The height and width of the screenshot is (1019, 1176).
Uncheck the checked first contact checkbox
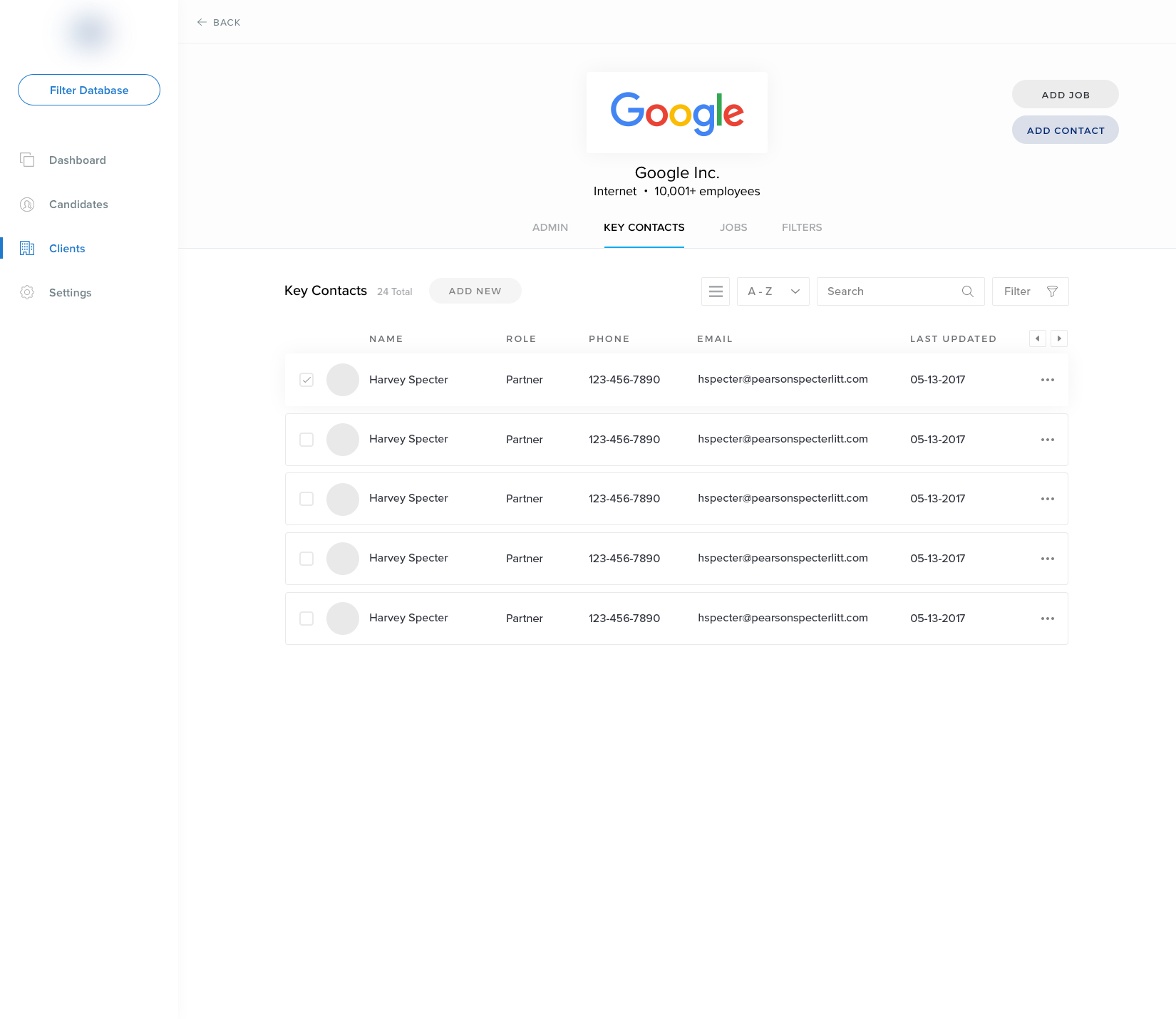point(306,380)
